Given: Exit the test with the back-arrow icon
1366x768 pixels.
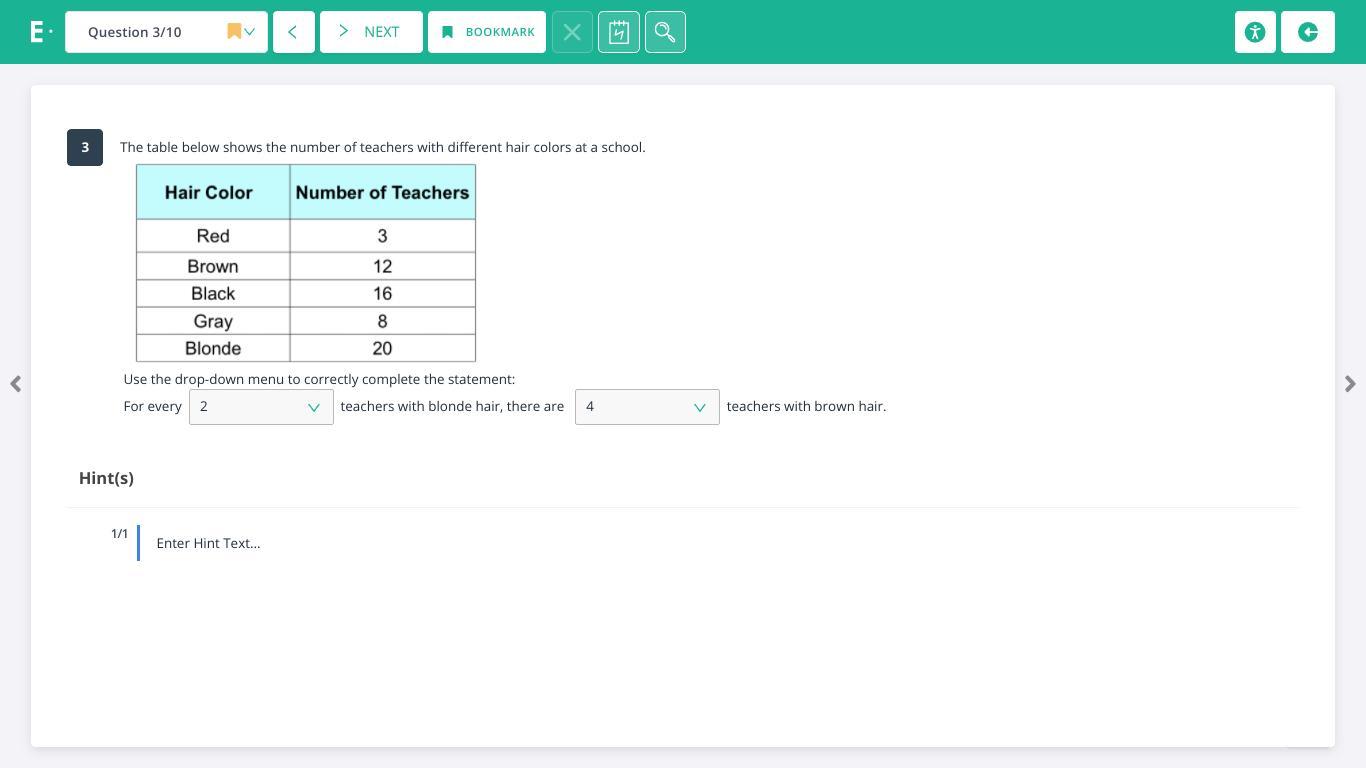Looking at the screenshot, I should click(x=1308, y=32).
